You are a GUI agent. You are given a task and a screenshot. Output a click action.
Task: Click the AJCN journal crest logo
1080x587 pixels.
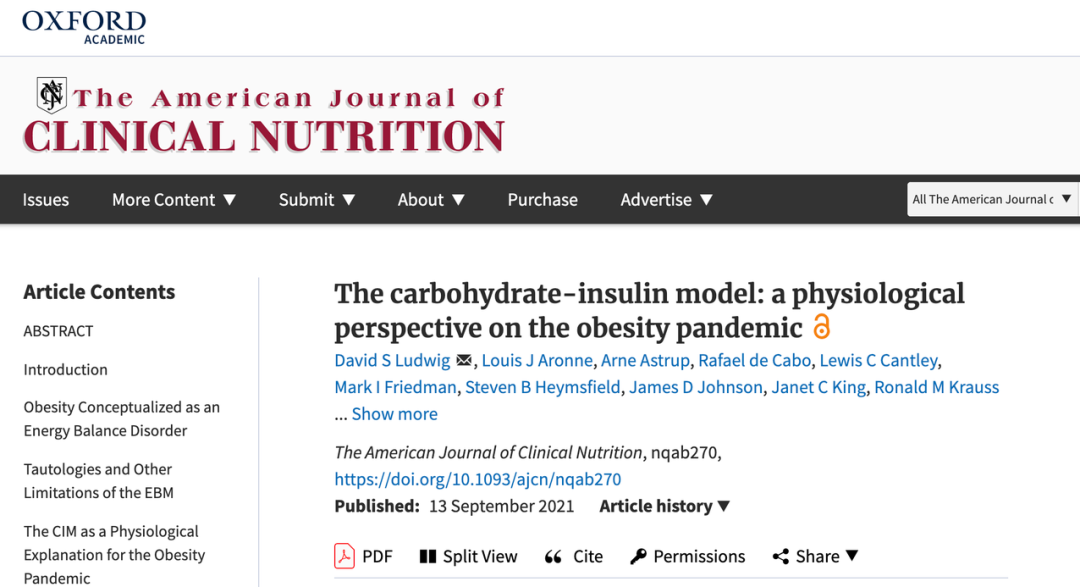[x=52, y=94]
